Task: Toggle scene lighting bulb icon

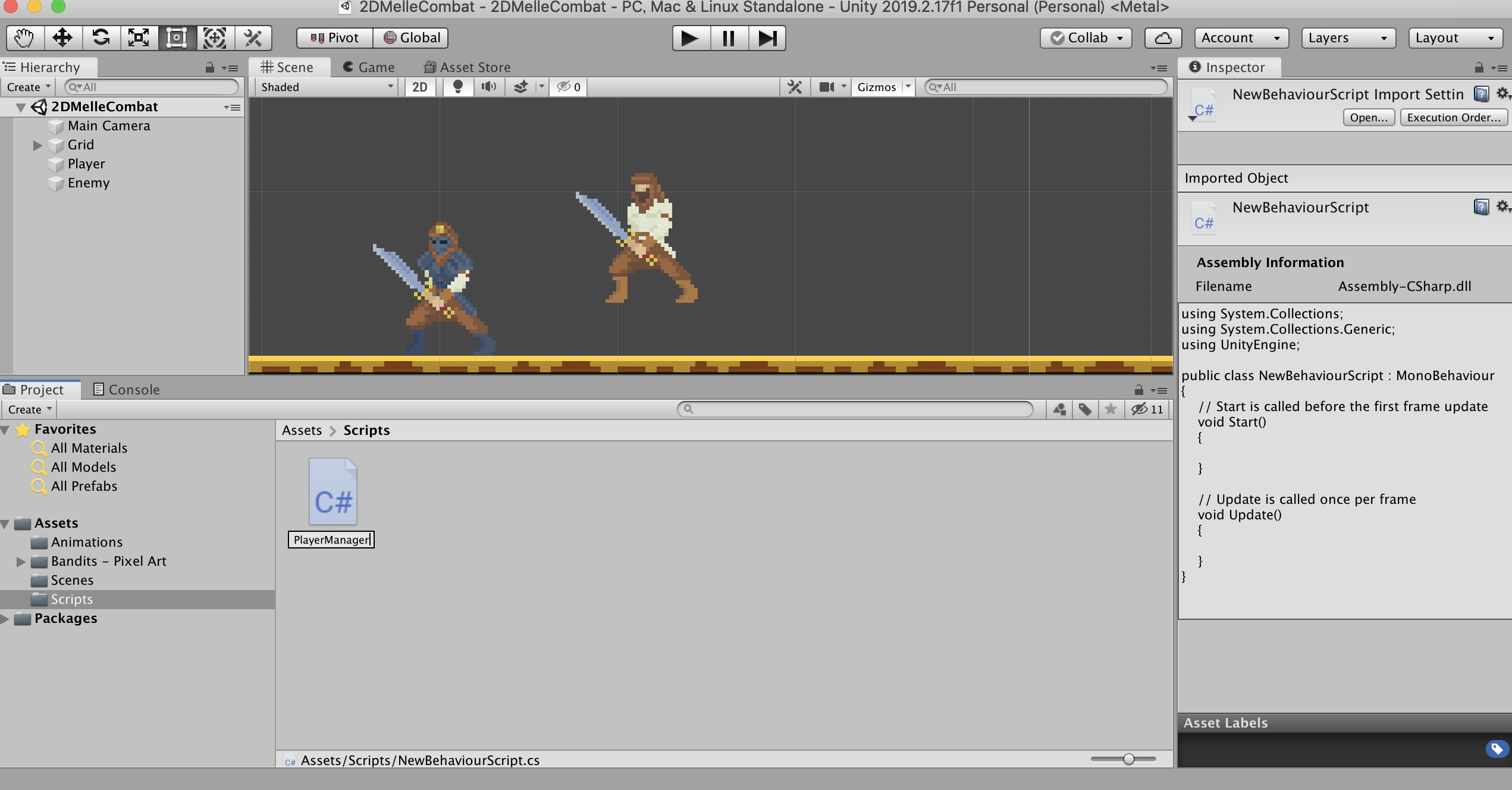Action: 457,87
